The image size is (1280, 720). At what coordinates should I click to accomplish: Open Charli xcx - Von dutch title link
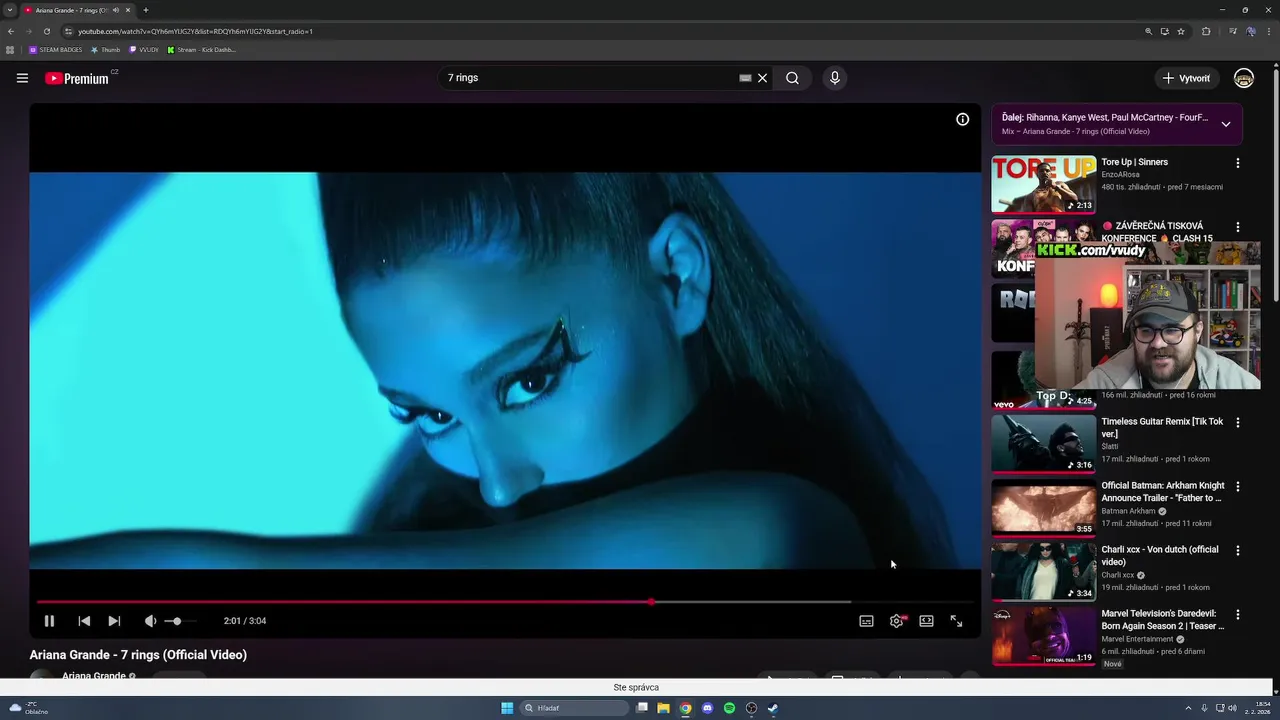[1160, 556]
